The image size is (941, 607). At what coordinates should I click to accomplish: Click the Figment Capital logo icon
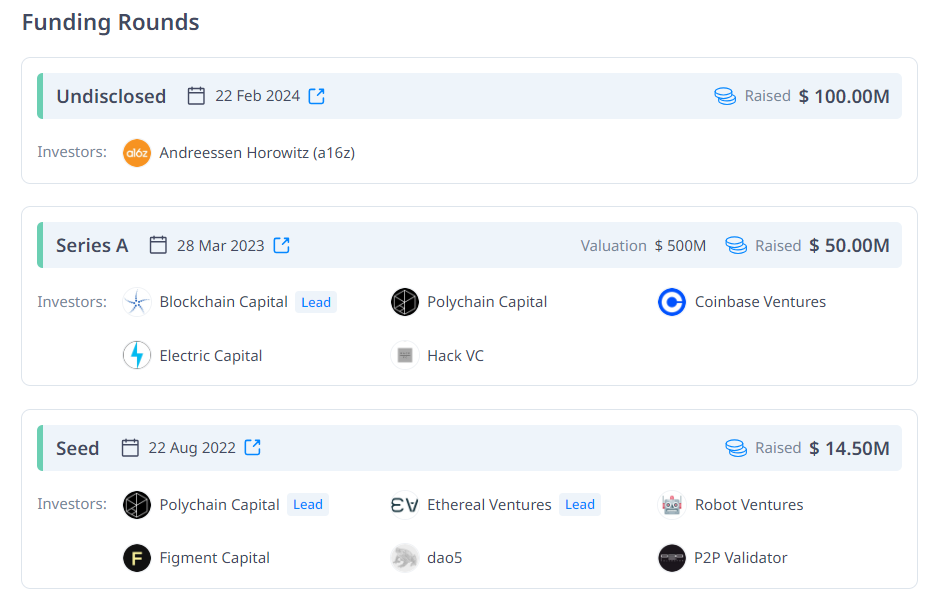[x=137, y=558]
